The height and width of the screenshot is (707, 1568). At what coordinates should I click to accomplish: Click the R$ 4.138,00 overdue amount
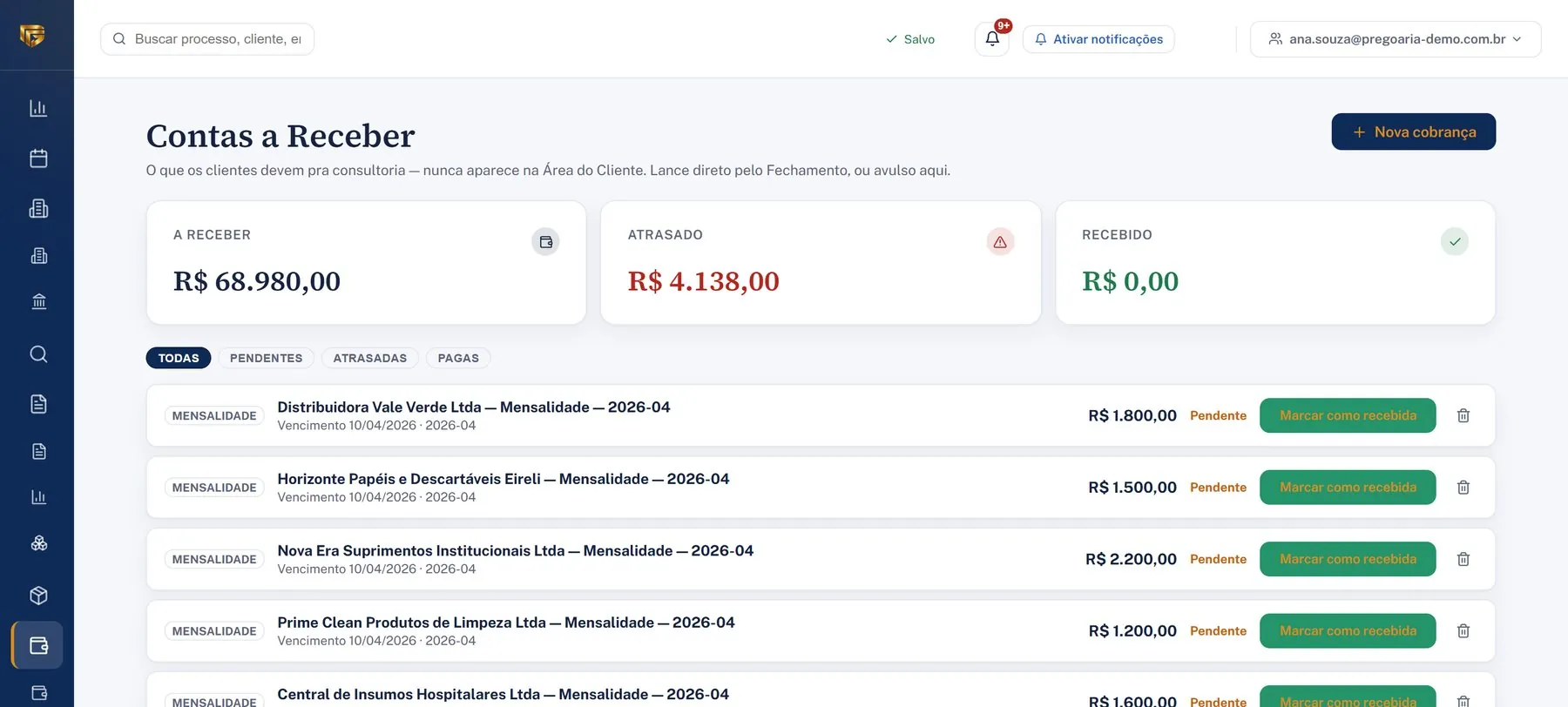(704, 281)
